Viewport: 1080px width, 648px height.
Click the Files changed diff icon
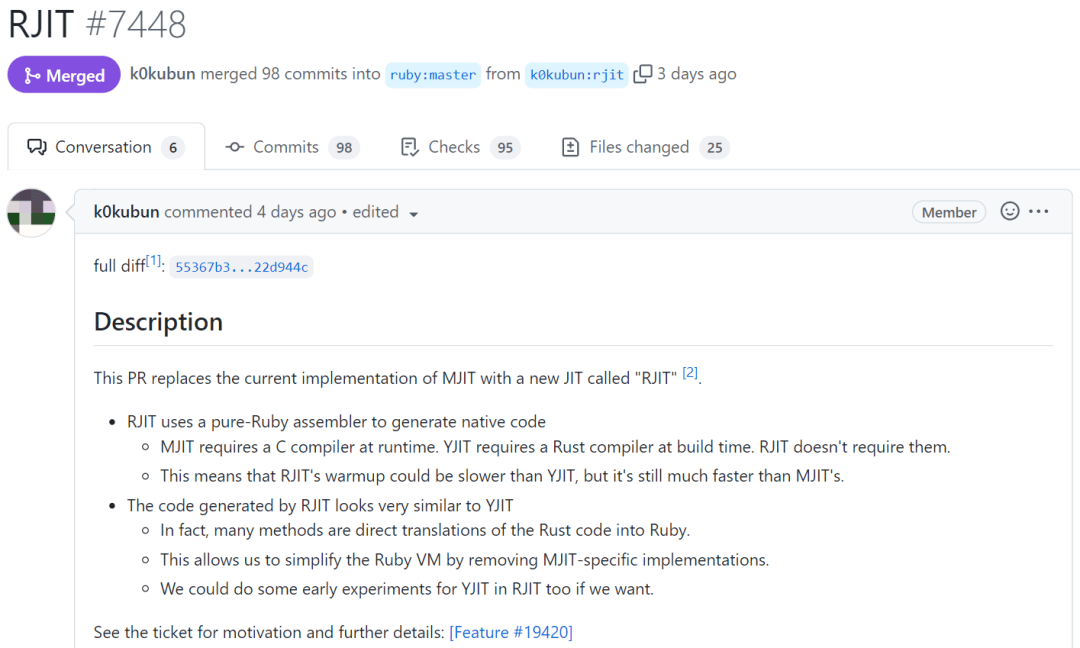click(571, 146)
